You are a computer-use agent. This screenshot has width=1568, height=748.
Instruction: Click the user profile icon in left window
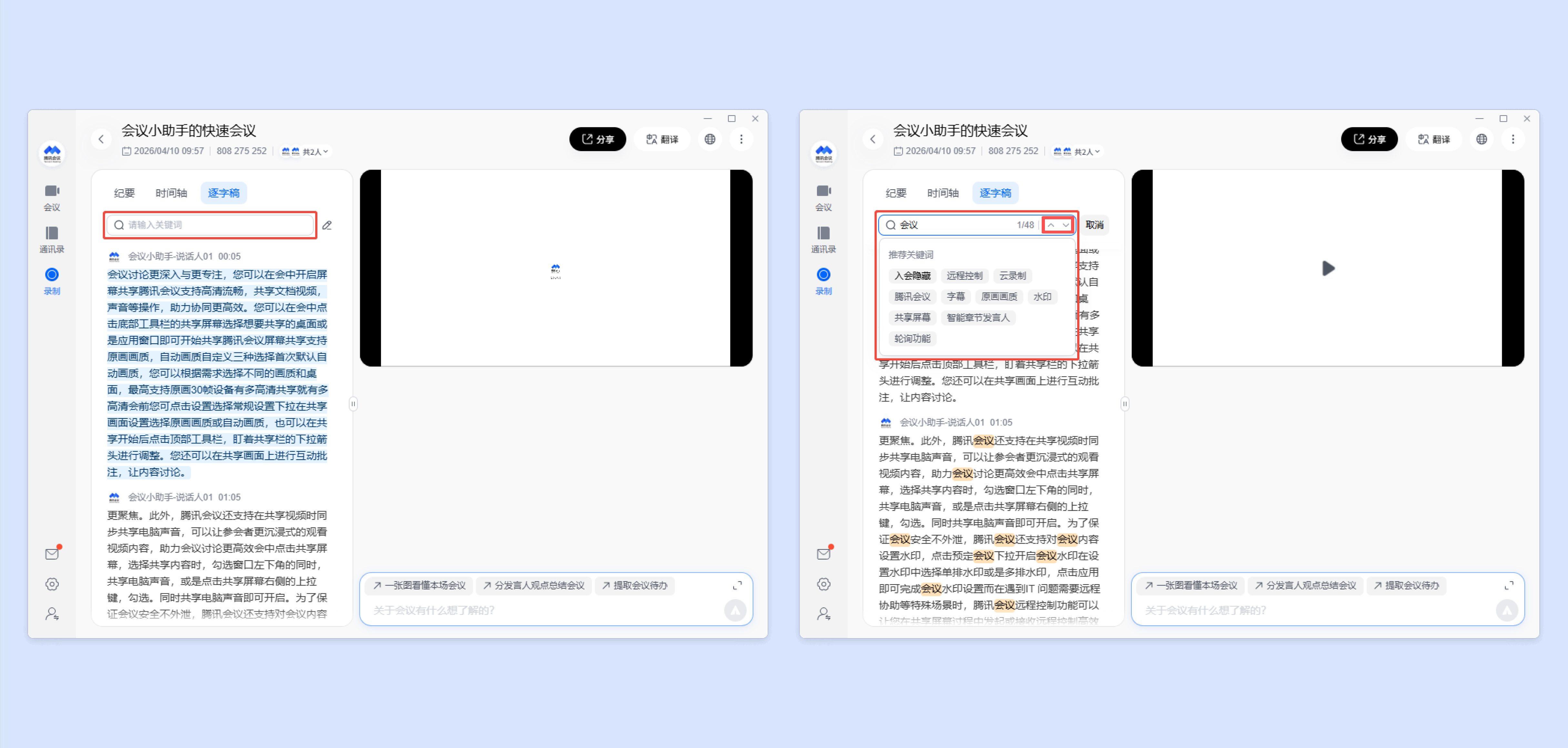click(52, 614)
